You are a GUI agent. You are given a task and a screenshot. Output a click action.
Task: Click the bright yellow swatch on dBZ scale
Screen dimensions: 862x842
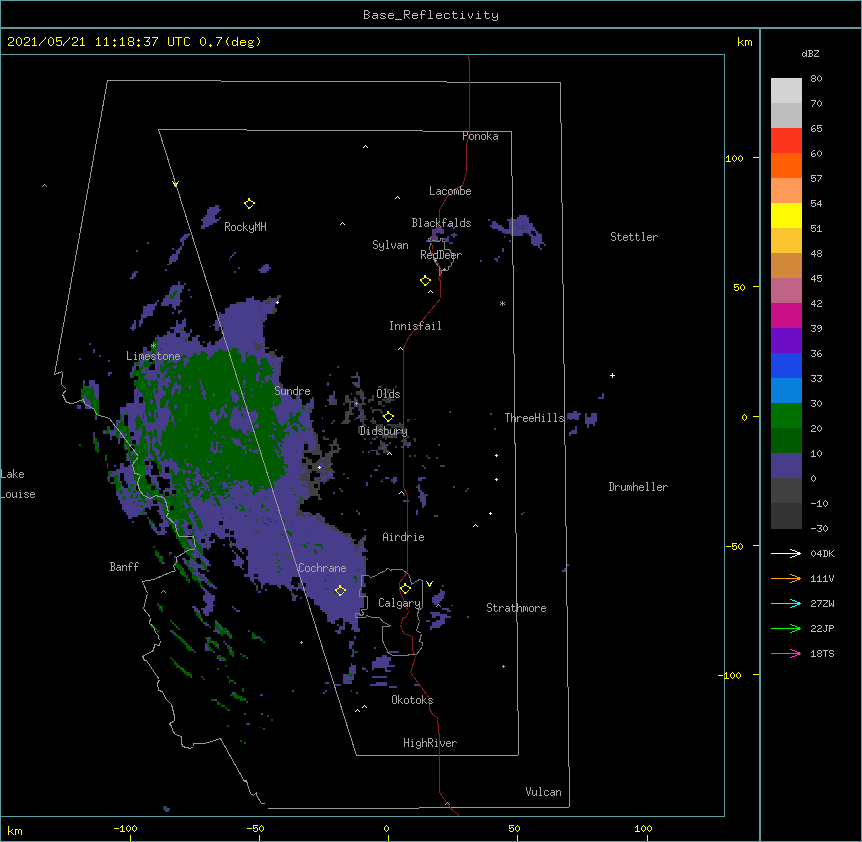pyautogui.click(x=786, y=215)
